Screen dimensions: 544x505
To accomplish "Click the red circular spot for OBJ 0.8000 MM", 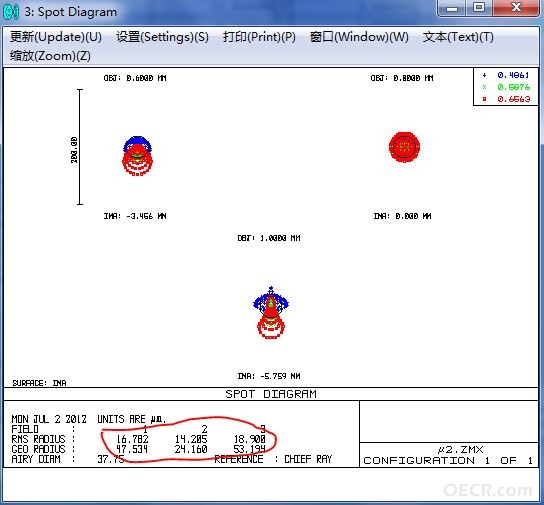I will coord(404,147).
